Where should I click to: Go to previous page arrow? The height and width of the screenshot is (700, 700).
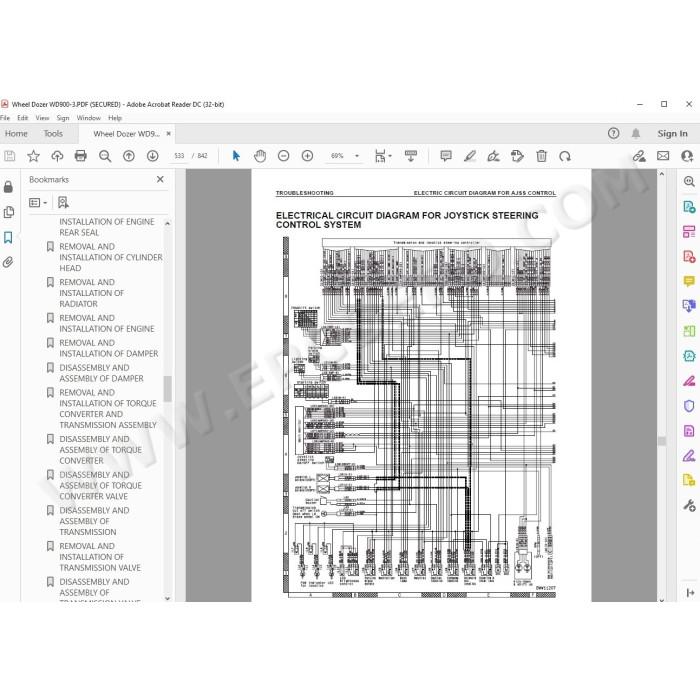(x=129, y=156)
